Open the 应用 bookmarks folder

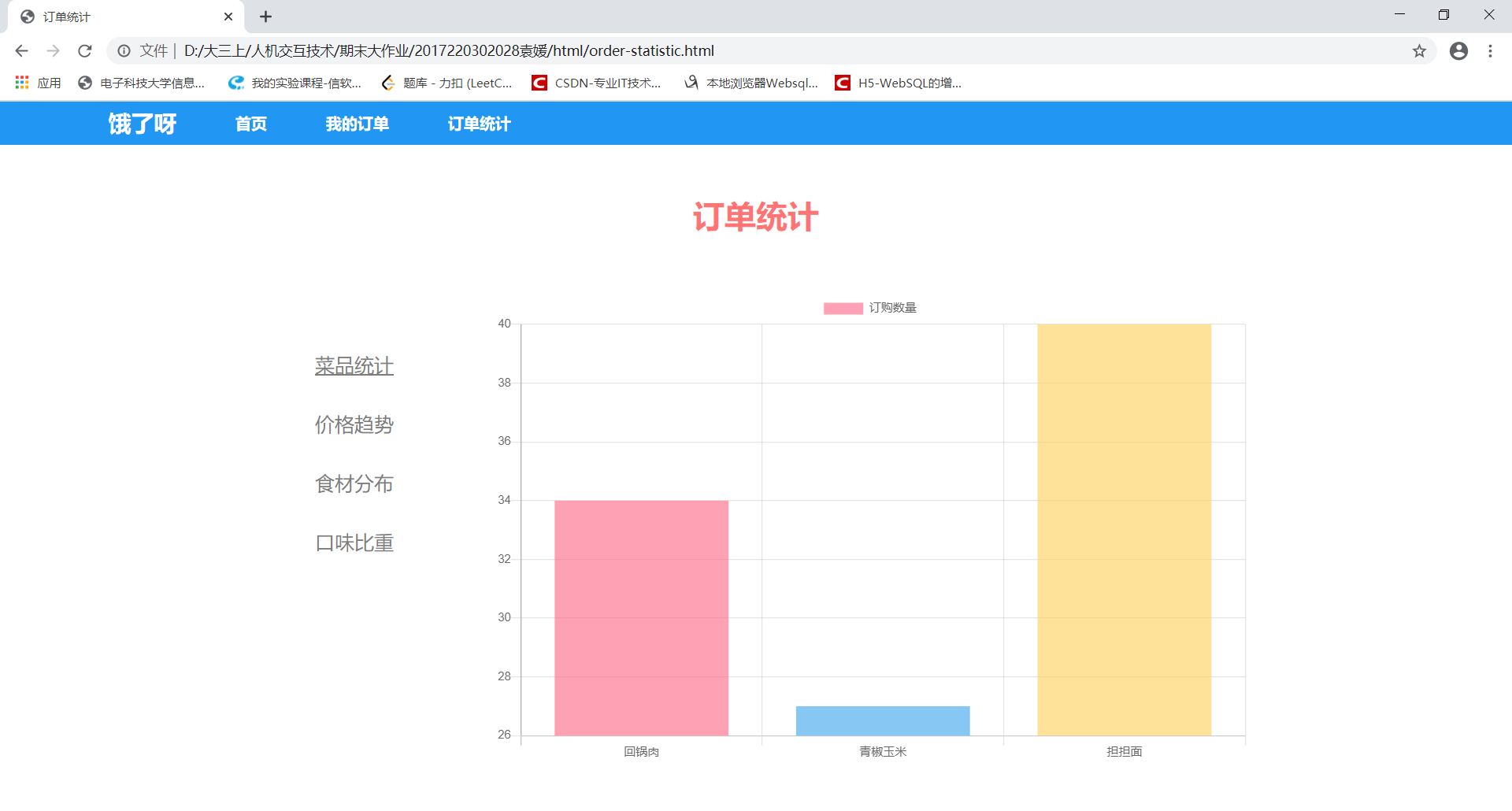[49, 82]
